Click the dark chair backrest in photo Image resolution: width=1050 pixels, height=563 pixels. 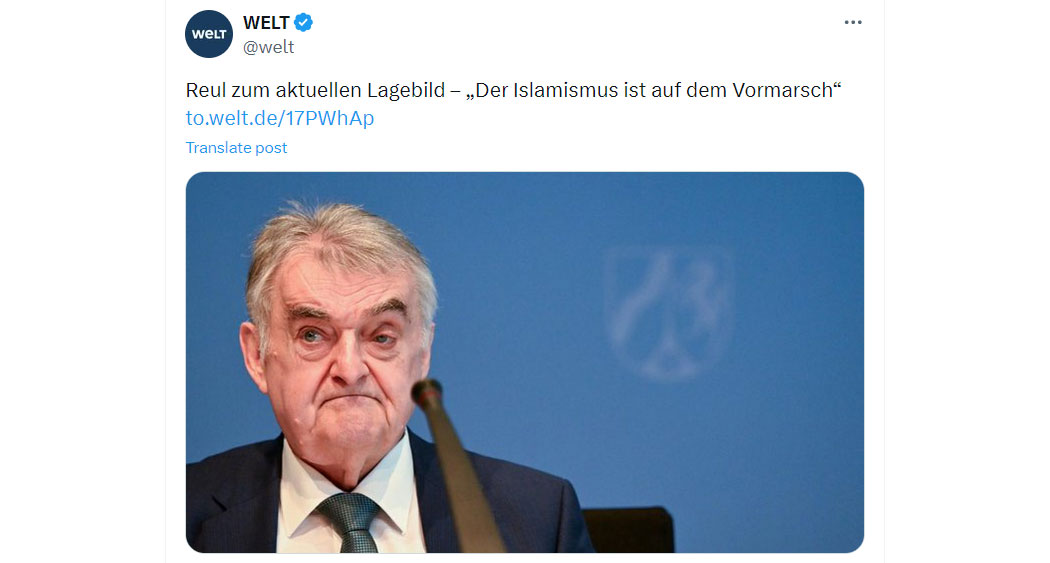(629, 529)
